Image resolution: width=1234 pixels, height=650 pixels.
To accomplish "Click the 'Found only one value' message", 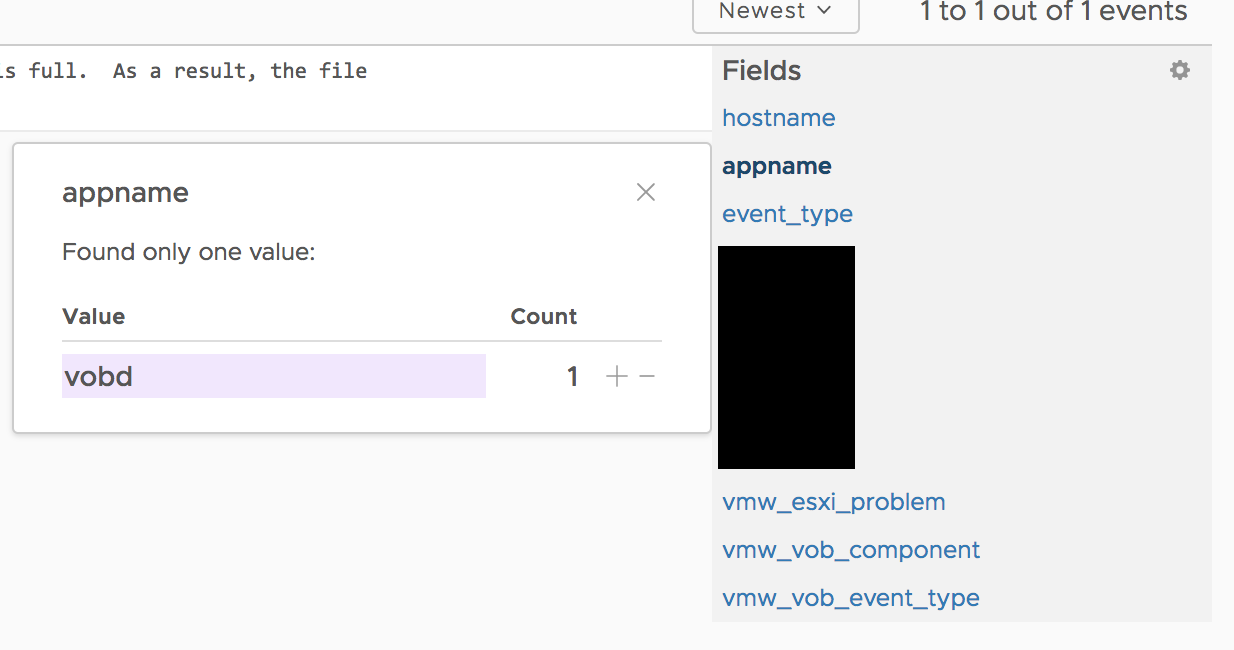I will pos(188,252).
